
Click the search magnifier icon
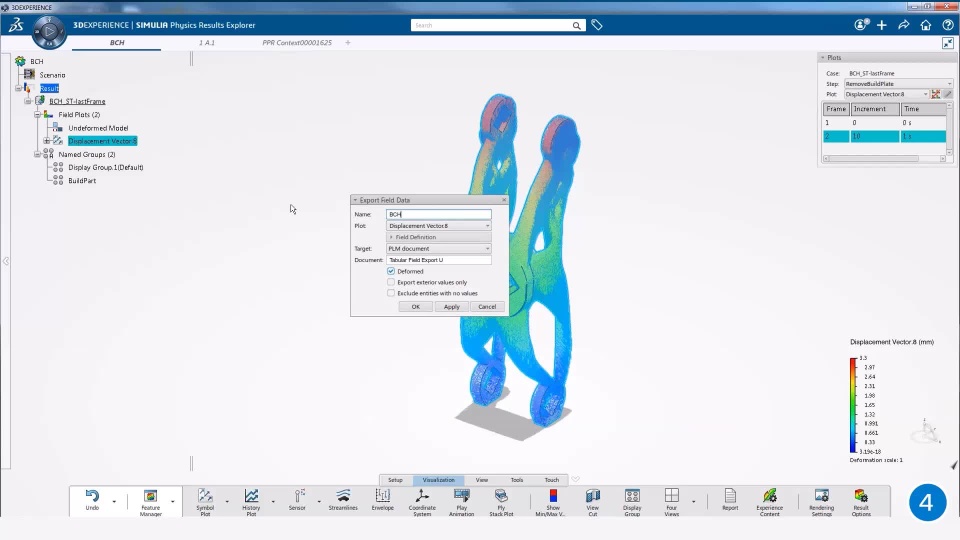(576, 25)
